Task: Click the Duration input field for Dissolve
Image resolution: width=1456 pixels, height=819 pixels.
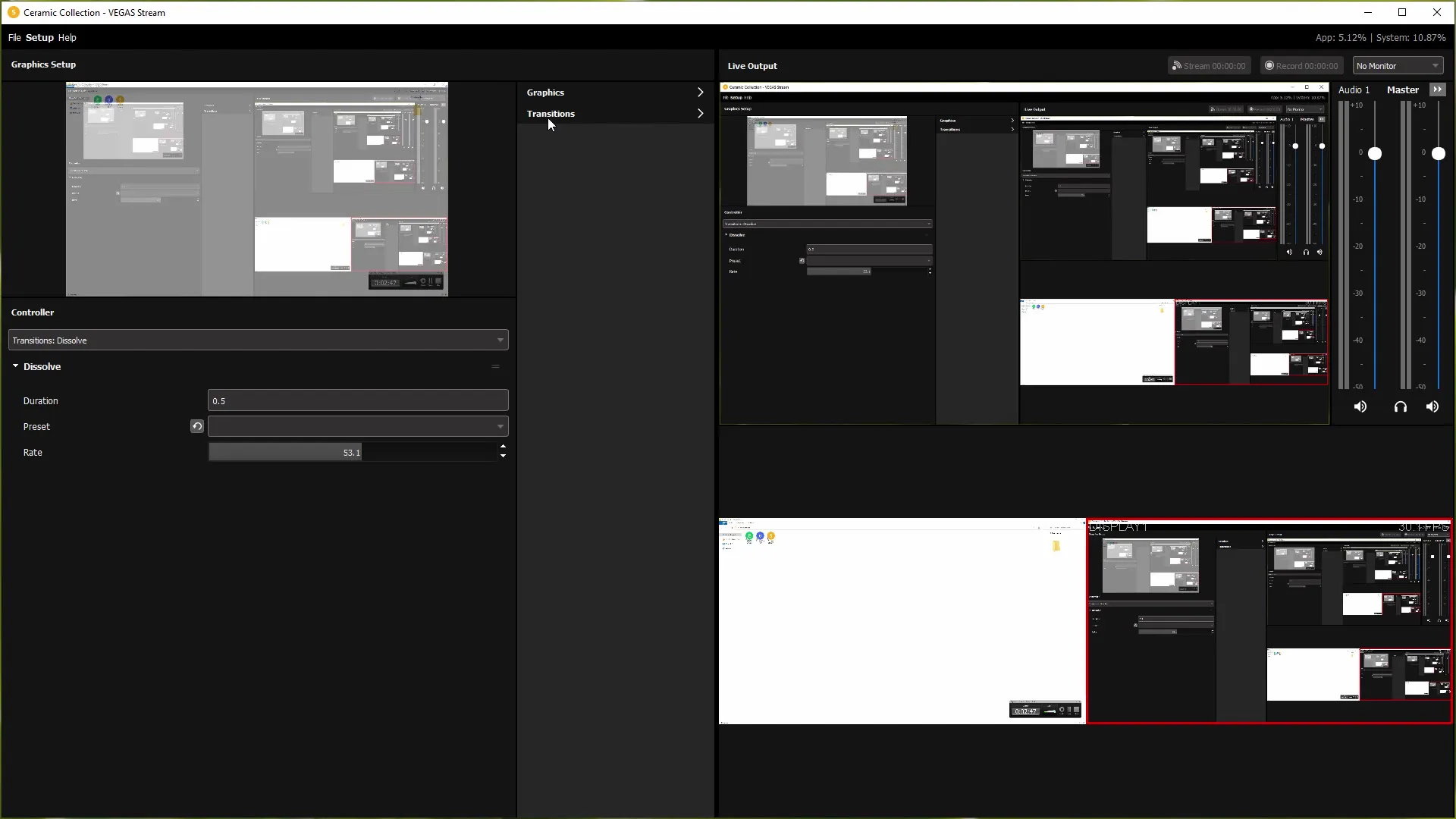Action: pos(358,400)
